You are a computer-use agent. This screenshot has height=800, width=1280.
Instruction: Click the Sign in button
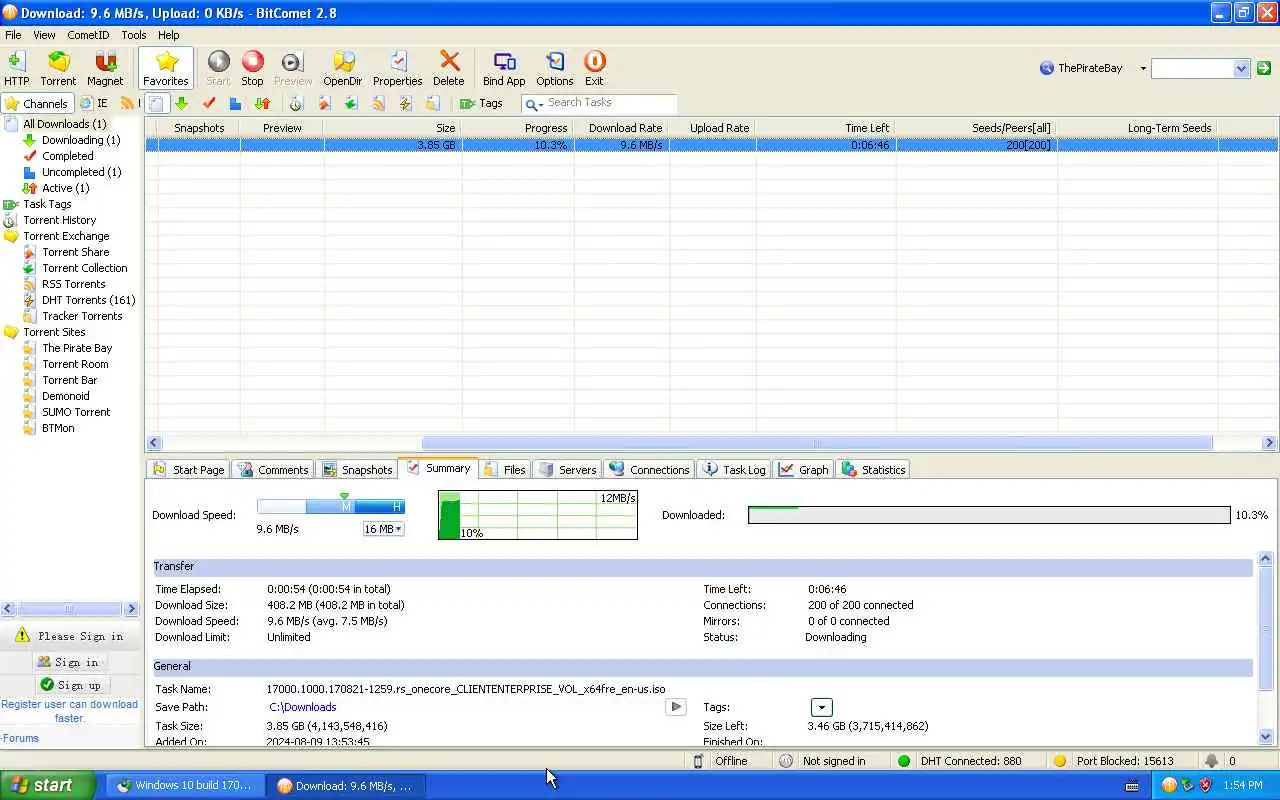pyautogui.click(x=68, y=662)
